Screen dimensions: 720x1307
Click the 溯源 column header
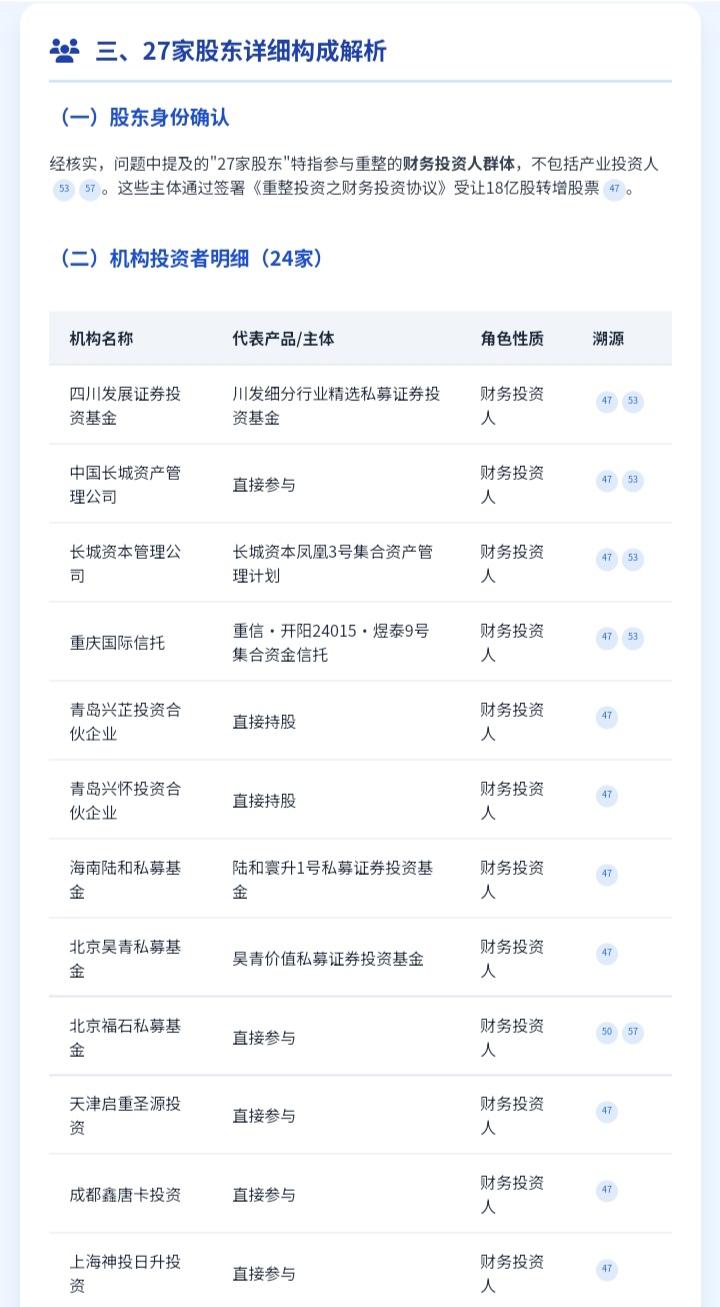(x=608, y=338)
